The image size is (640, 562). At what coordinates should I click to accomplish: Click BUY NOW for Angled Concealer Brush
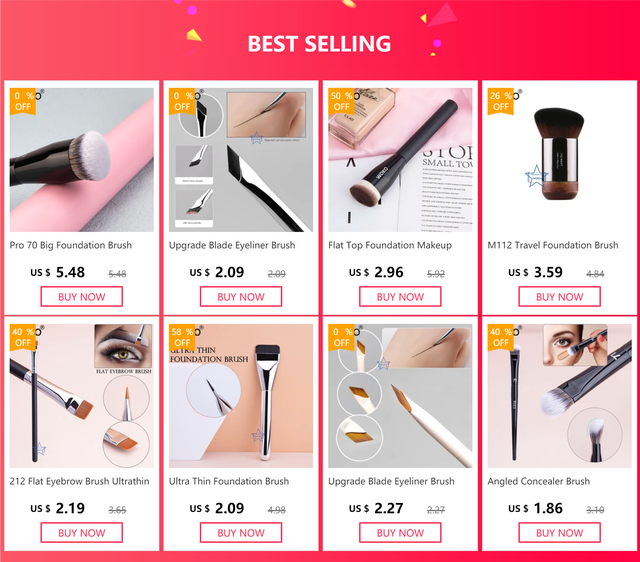click(560, 533)
